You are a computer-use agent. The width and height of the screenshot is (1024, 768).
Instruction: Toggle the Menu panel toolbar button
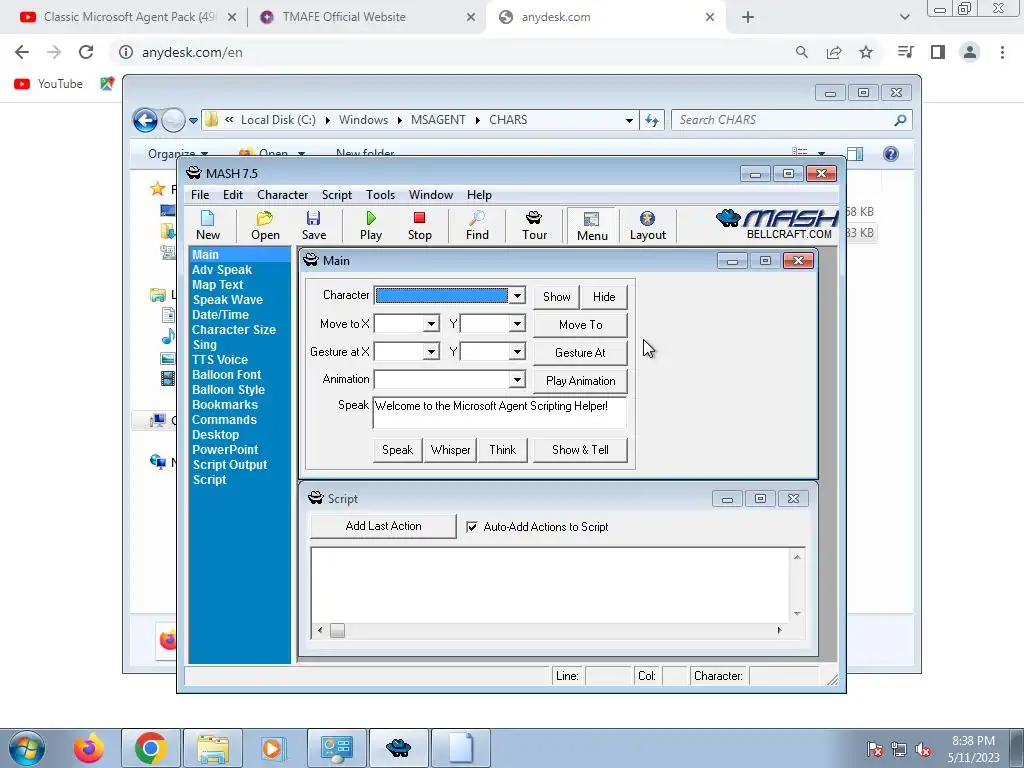592,225
